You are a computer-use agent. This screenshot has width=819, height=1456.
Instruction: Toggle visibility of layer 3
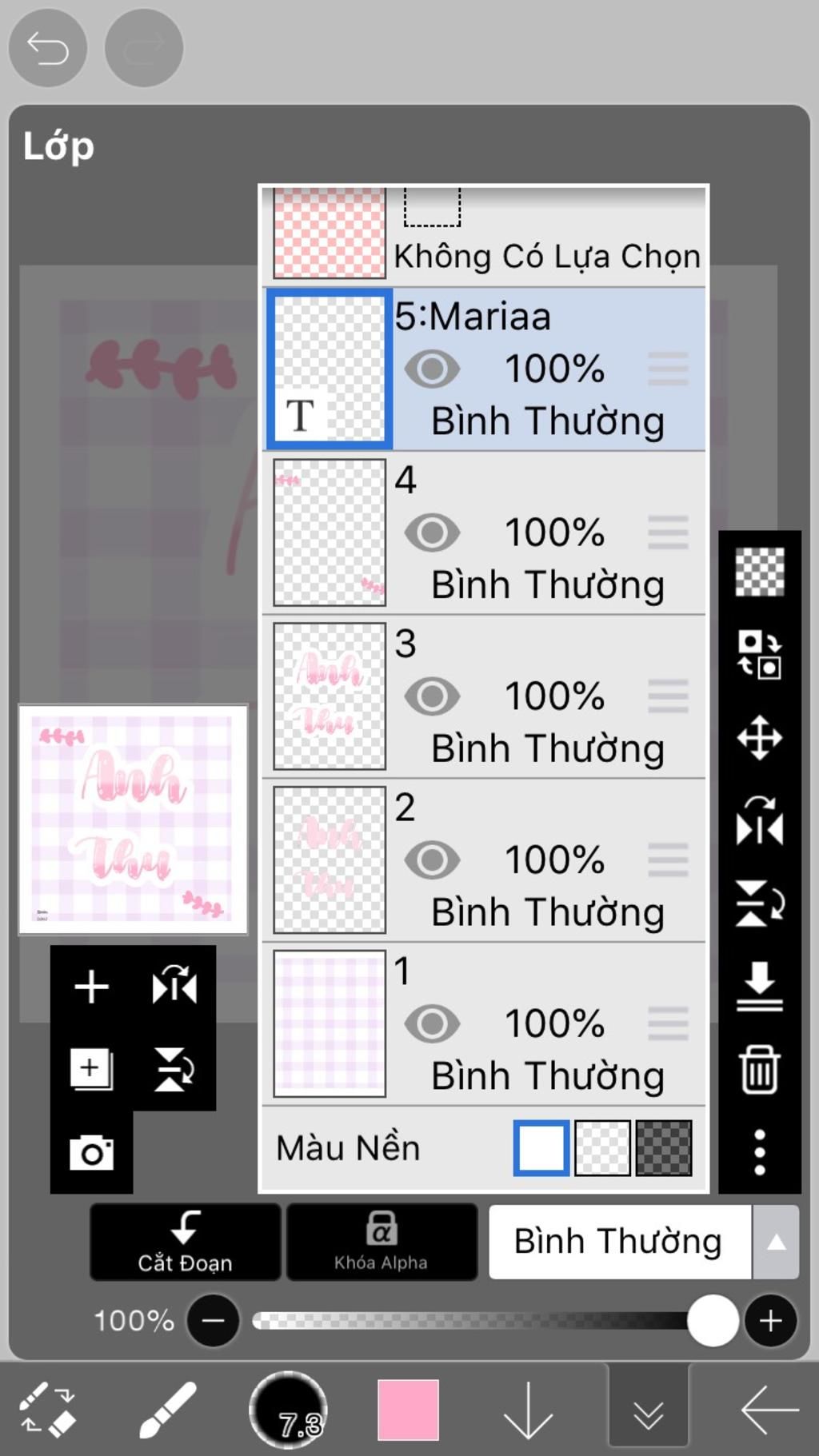tap(432, 696)
